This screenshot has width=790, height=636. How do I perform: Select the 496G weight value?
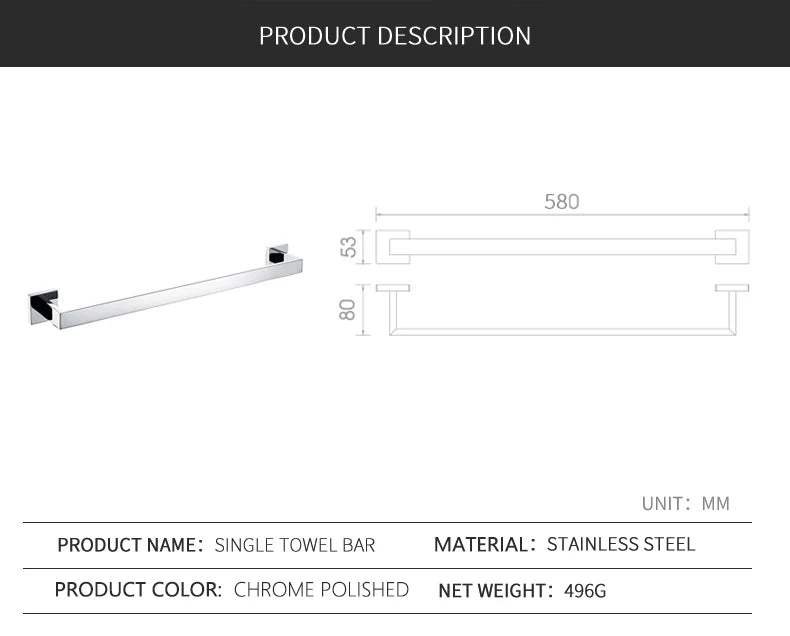point(585,591)
